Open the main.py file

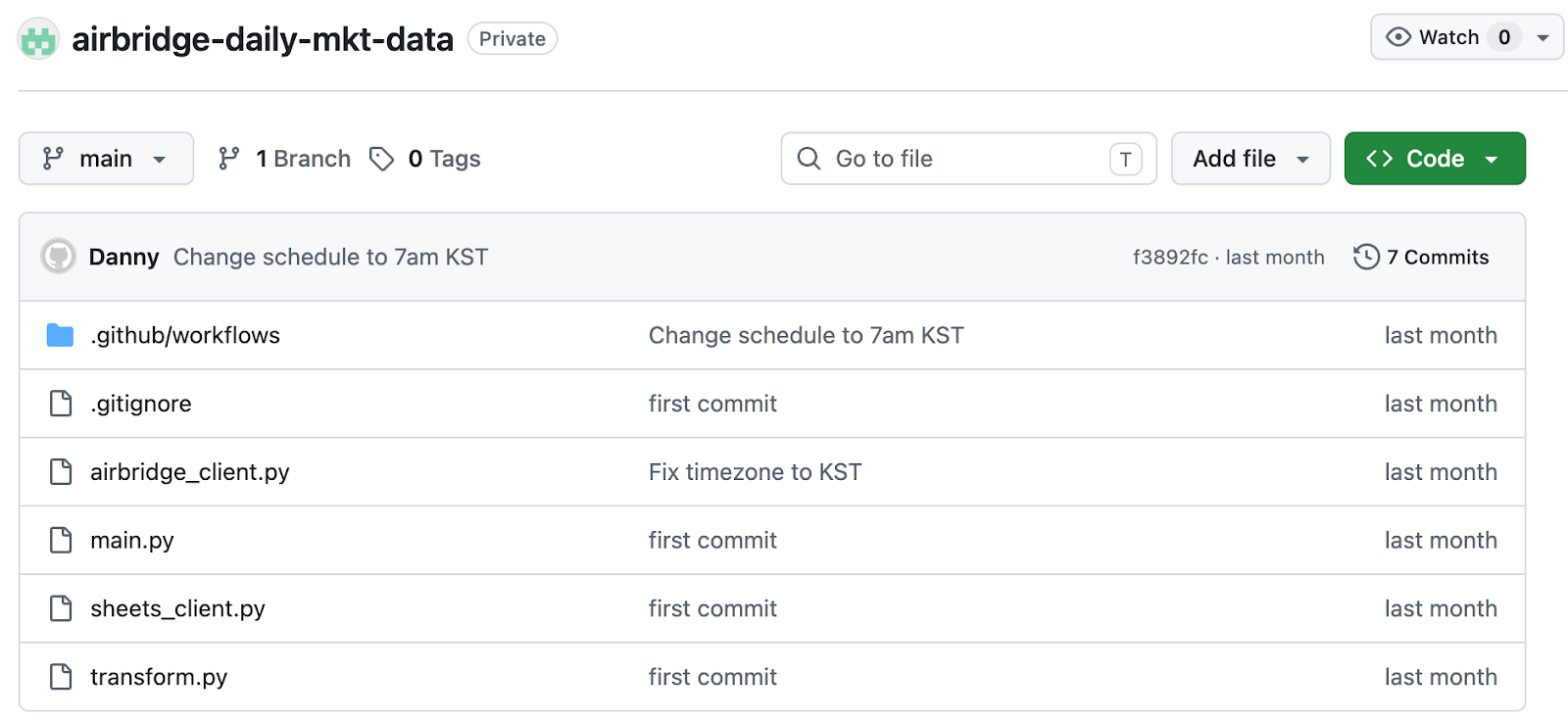click(132, 541)
